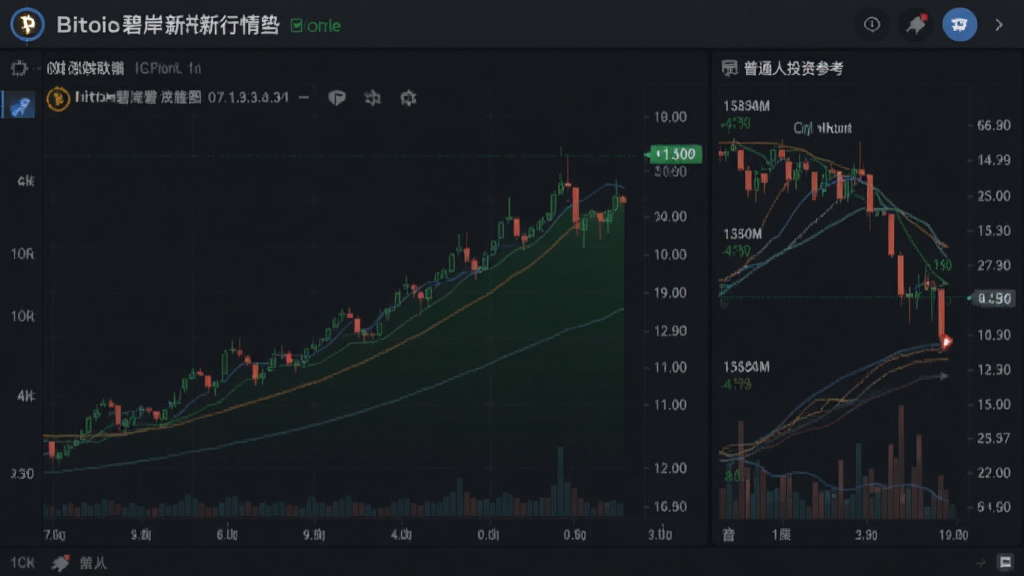Image resolution: width=1024 pixels, height=576 pixels.
Task: Click the red marker at candle bottom
Action: click(946, 341)
